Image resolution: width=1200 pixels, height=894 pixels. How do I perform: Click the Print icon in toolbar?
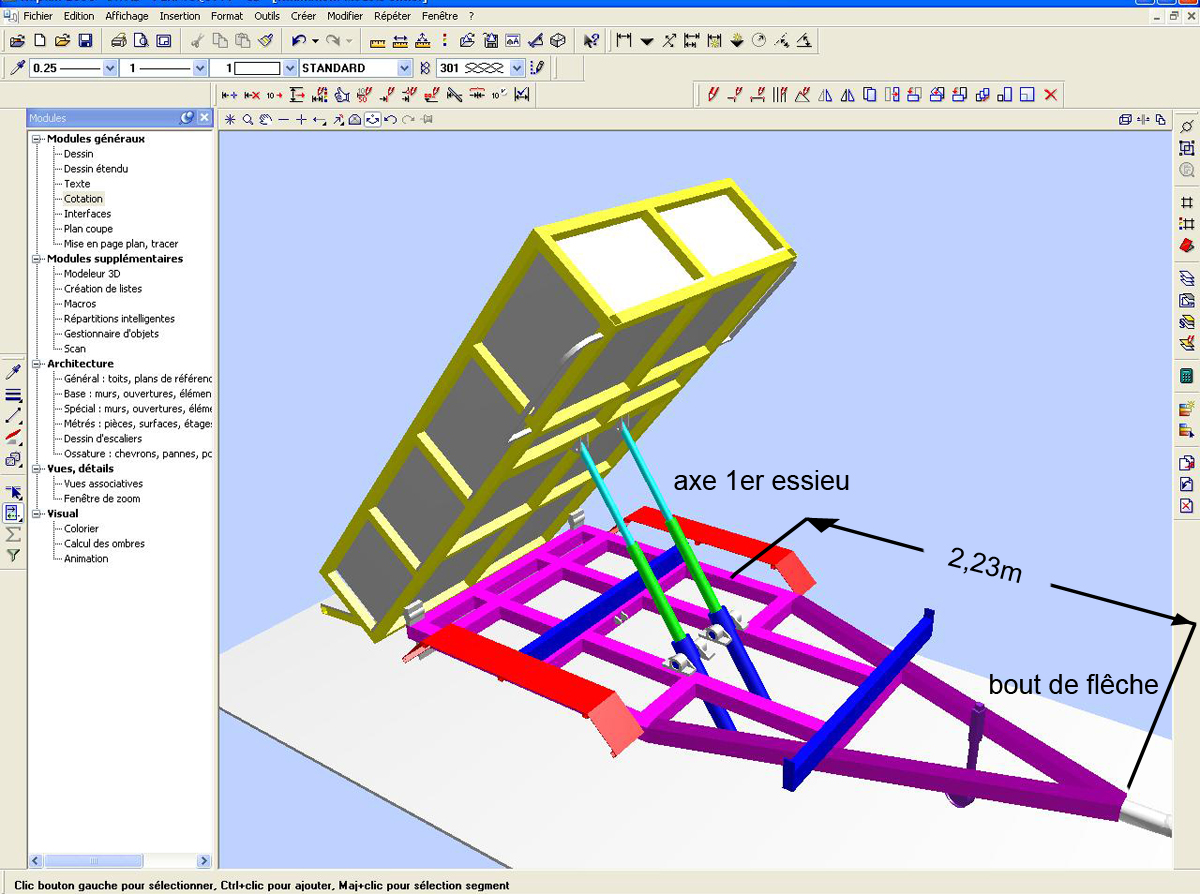tap(119, 41)
